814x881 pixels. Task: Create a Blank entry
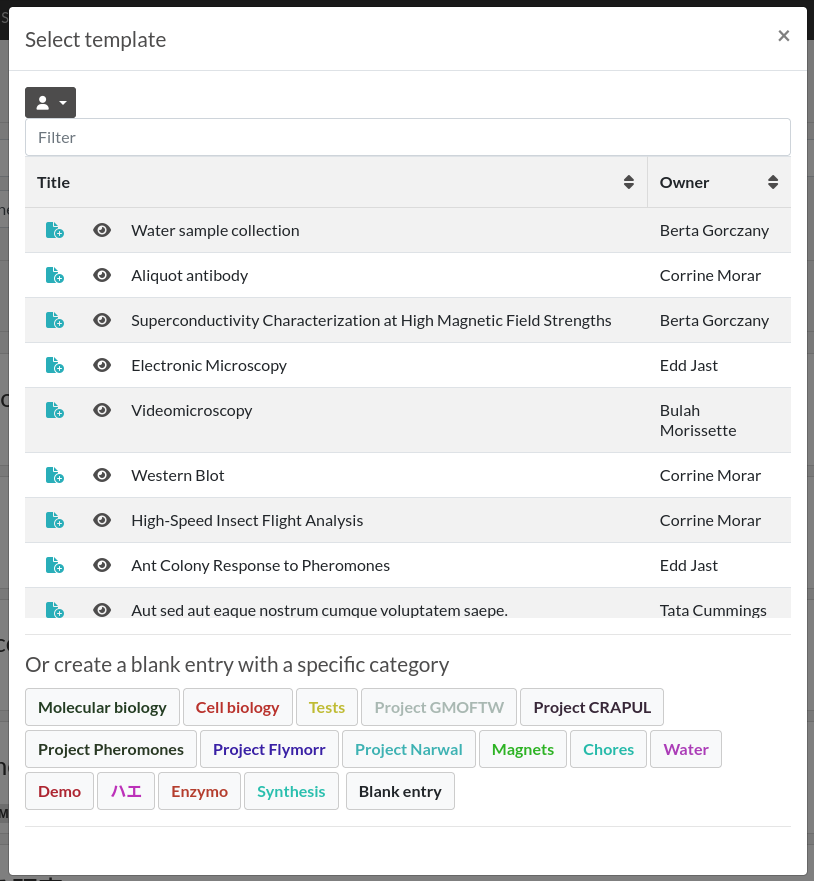point(400,791)
